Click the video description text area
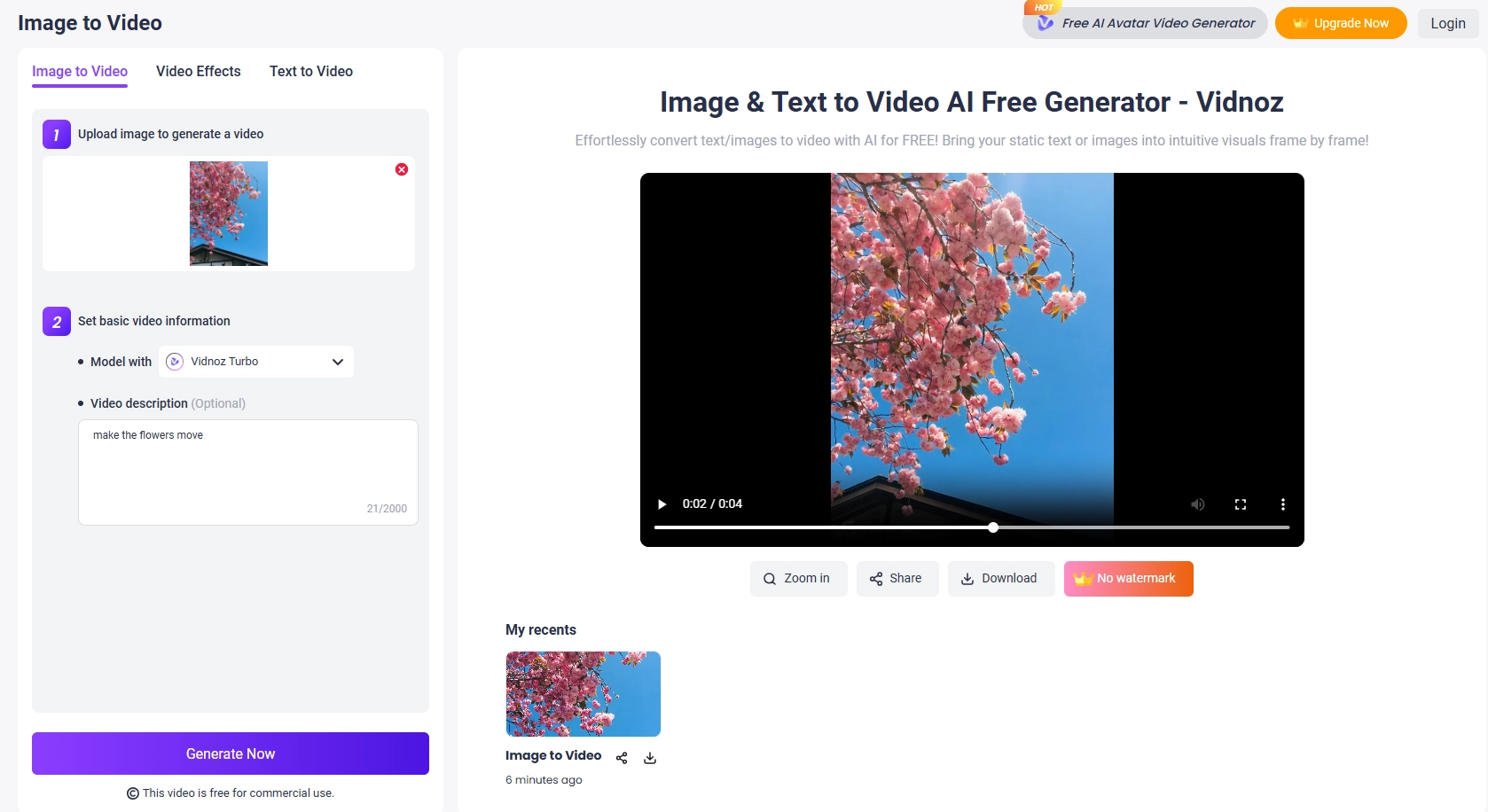The image size is (1488, 812). 247,470
